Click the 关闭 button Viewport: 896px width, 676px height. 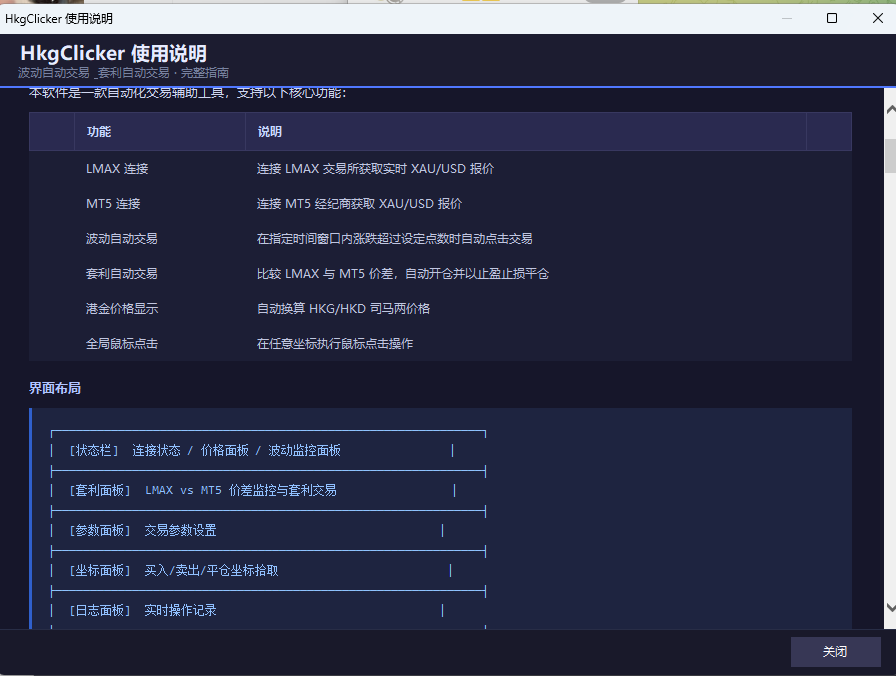(835, 651)
